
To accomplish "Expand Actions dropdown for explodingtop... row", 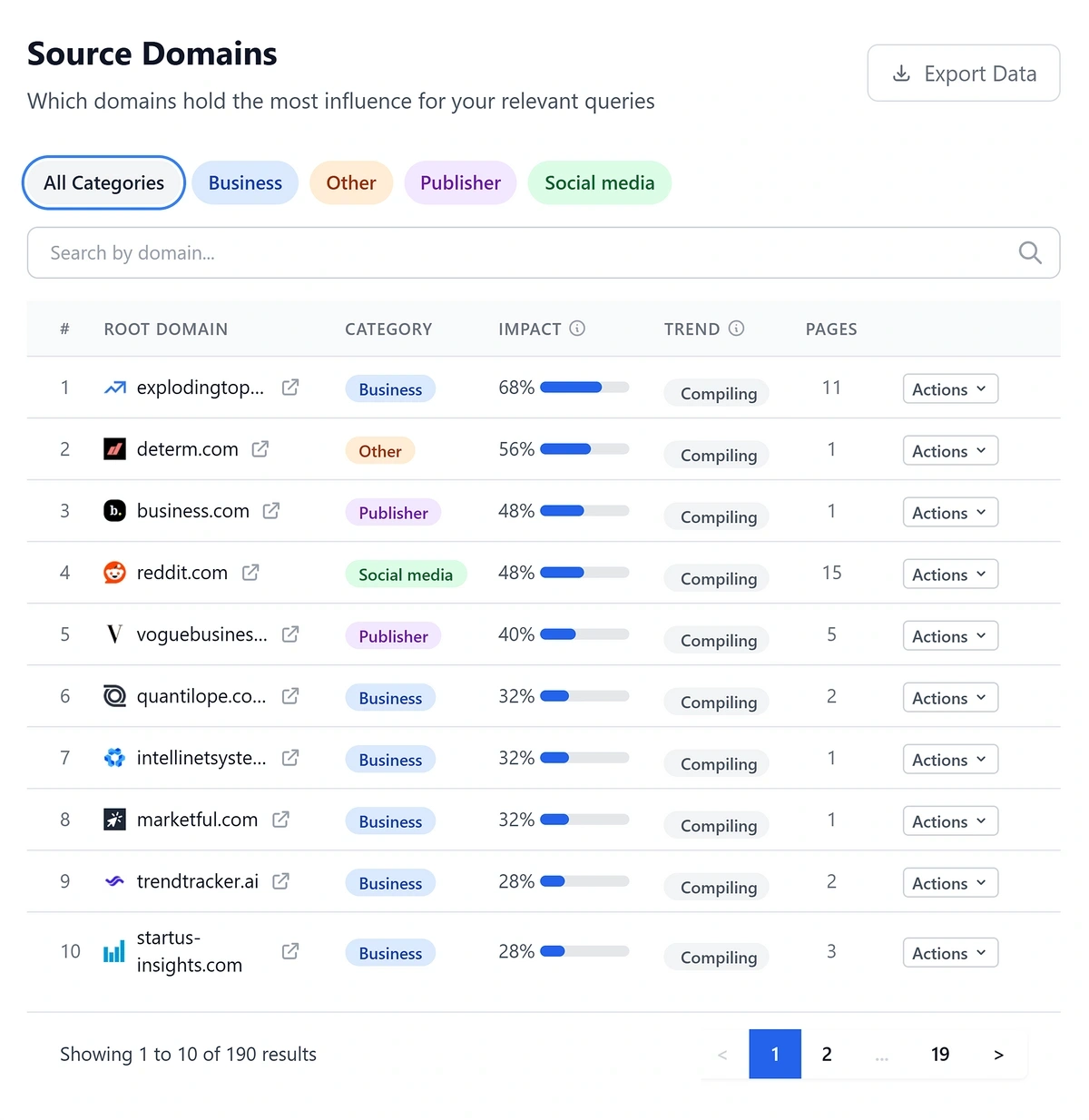I will point(950,389).
